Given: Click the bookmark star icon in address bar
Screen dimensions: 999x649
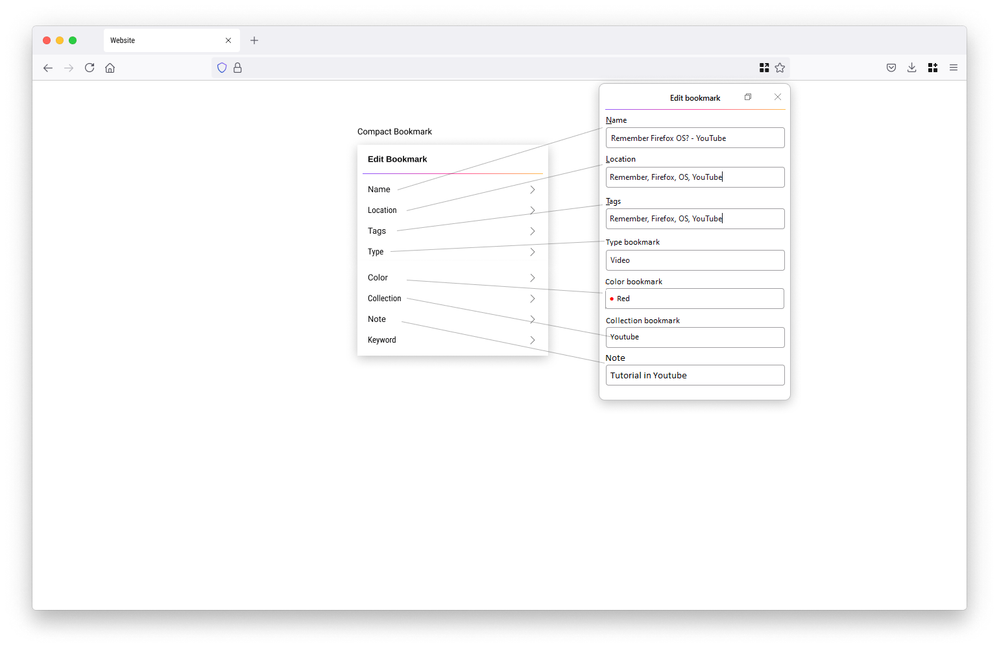Looking at the screenshot, I should click(x=780, y=68).
